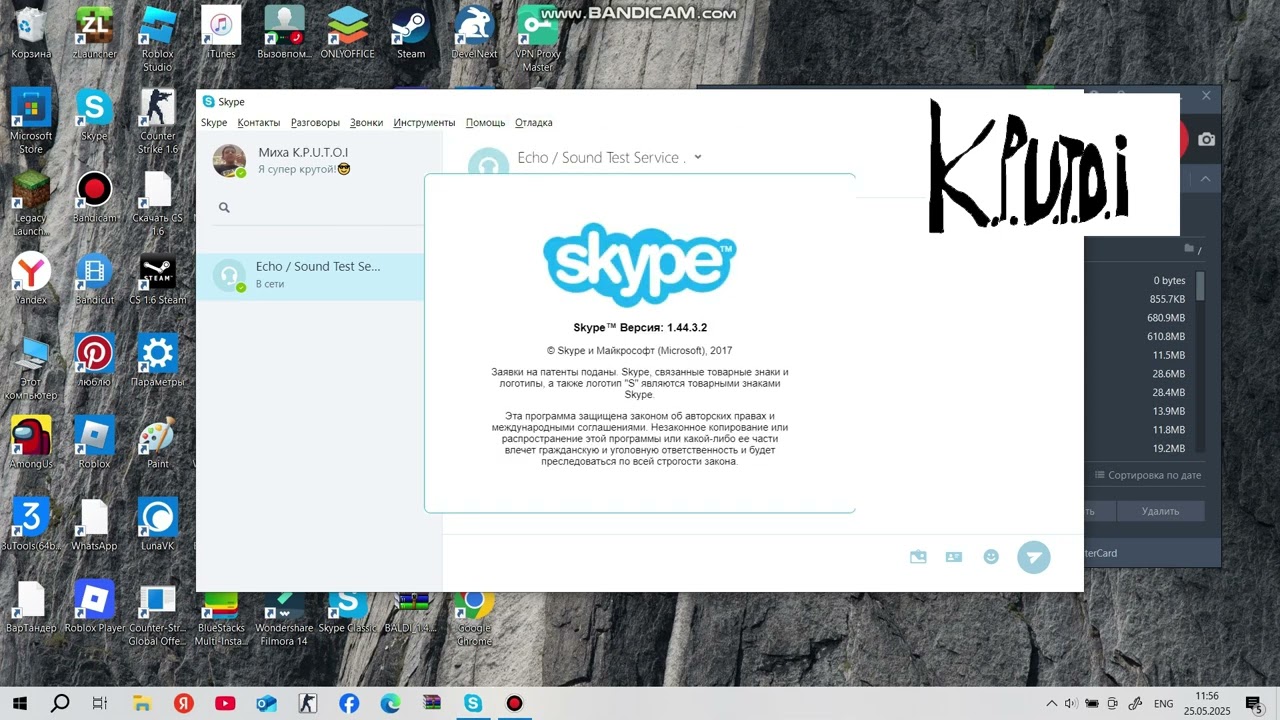This screenshot has width=1280, height=720.
Task: Open the emoticon picker in Skype
Action: [991, 557]
